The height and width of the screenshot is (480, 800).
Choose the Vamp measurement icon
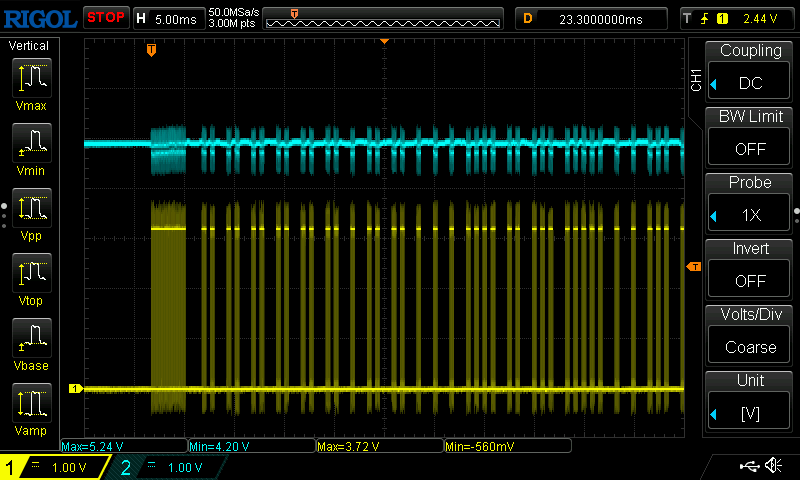(32, 403)
